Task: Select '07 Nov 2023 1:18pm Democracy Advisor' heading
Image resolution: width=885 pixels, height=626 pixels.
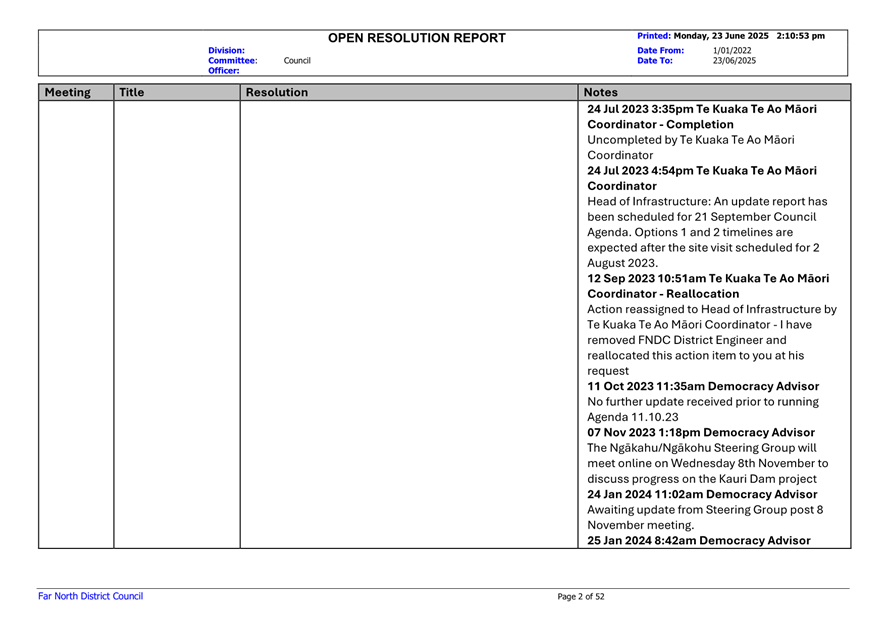Action: point(700,432)
